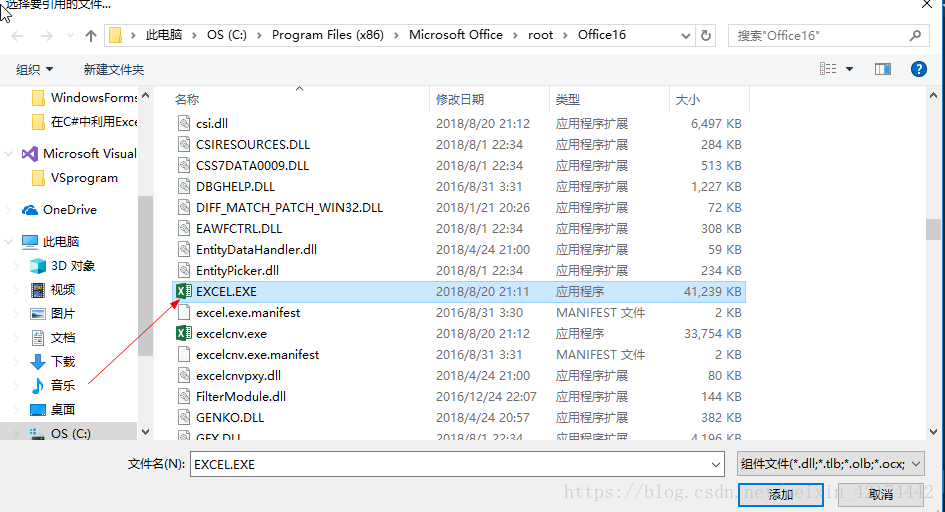Go back to the previous folder
945x512 pixels.
pyautogui.click(x=17, y=36)
